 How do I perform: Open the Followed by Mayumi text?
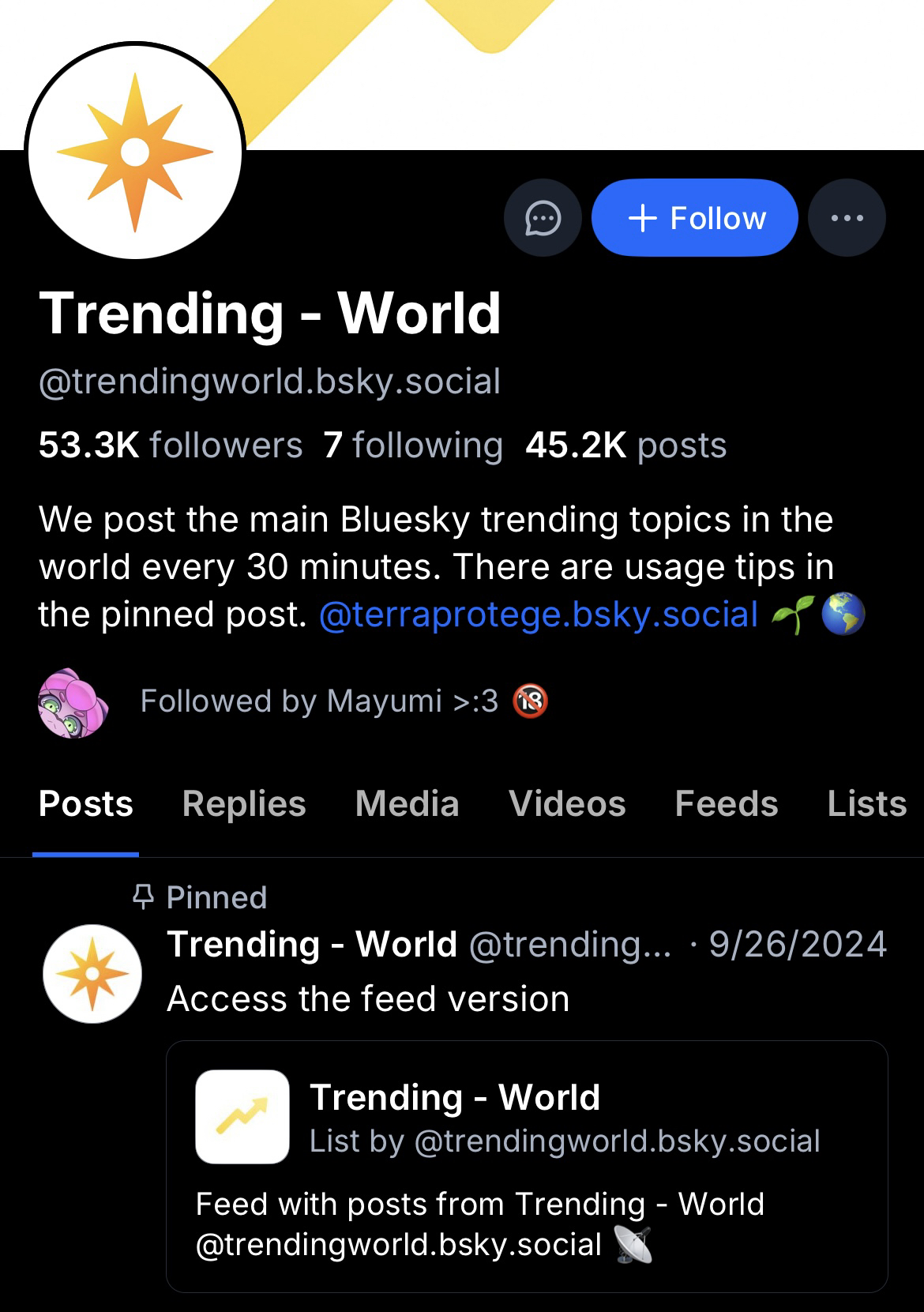(x=319, y=701)
